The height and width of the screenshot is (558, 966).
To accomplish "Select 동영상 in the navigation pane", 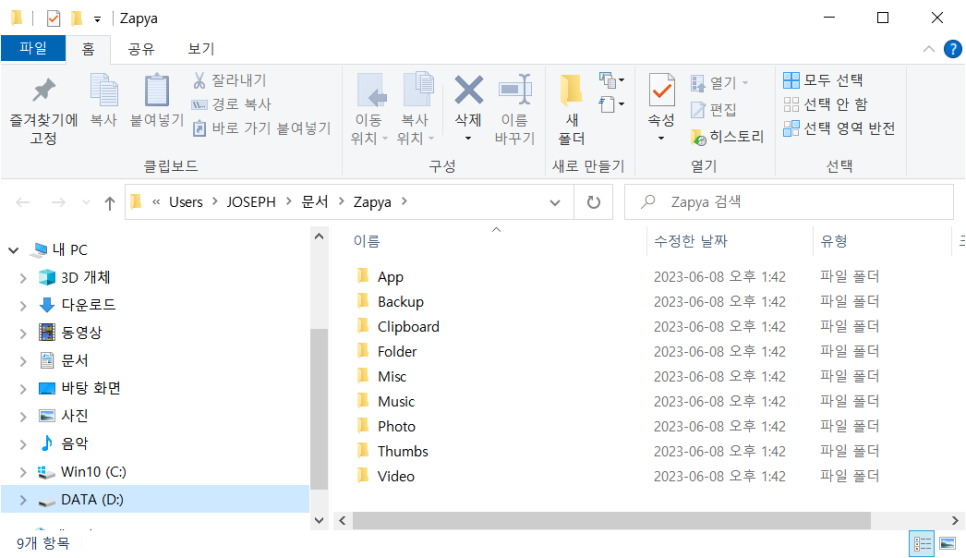I will 81,333.
